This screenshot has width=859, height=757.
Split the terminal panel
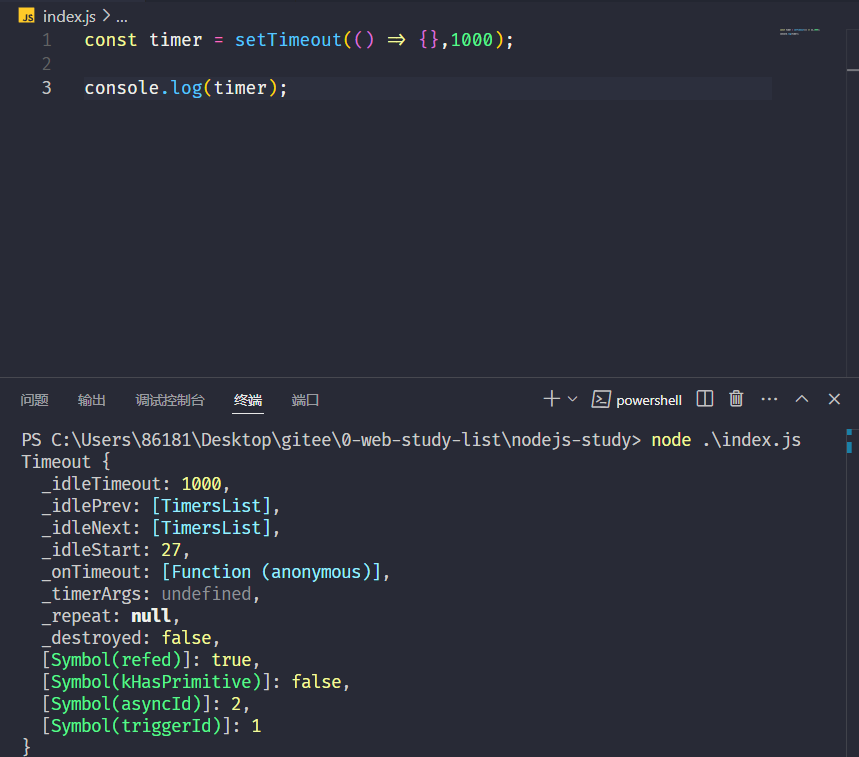point(705,399)
